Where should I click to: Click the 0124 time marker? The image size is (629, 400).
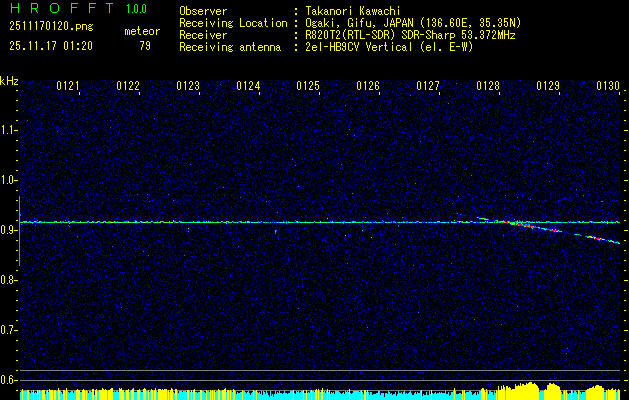click(248, 86)
